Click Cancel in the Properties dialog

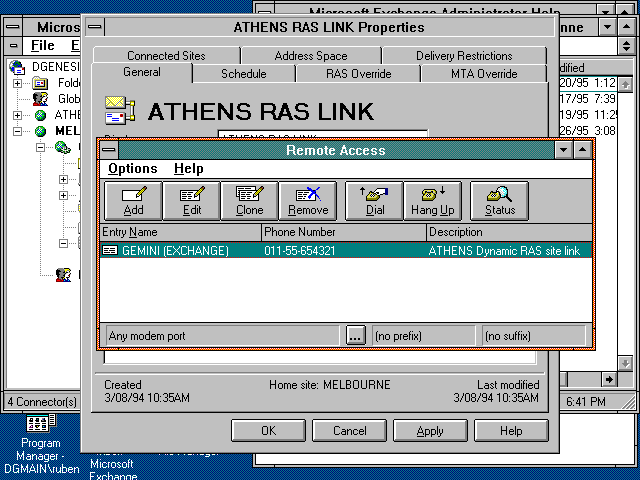point(349,431)
